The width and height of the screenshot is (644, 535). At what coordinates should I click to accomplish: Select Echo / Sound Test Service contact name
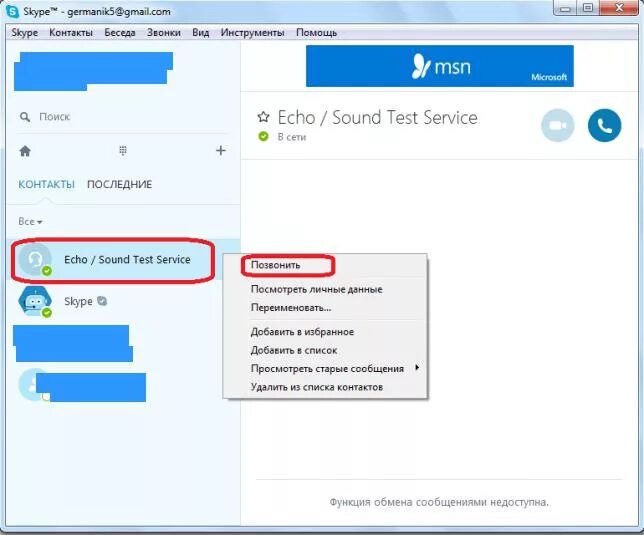[127, 259]
